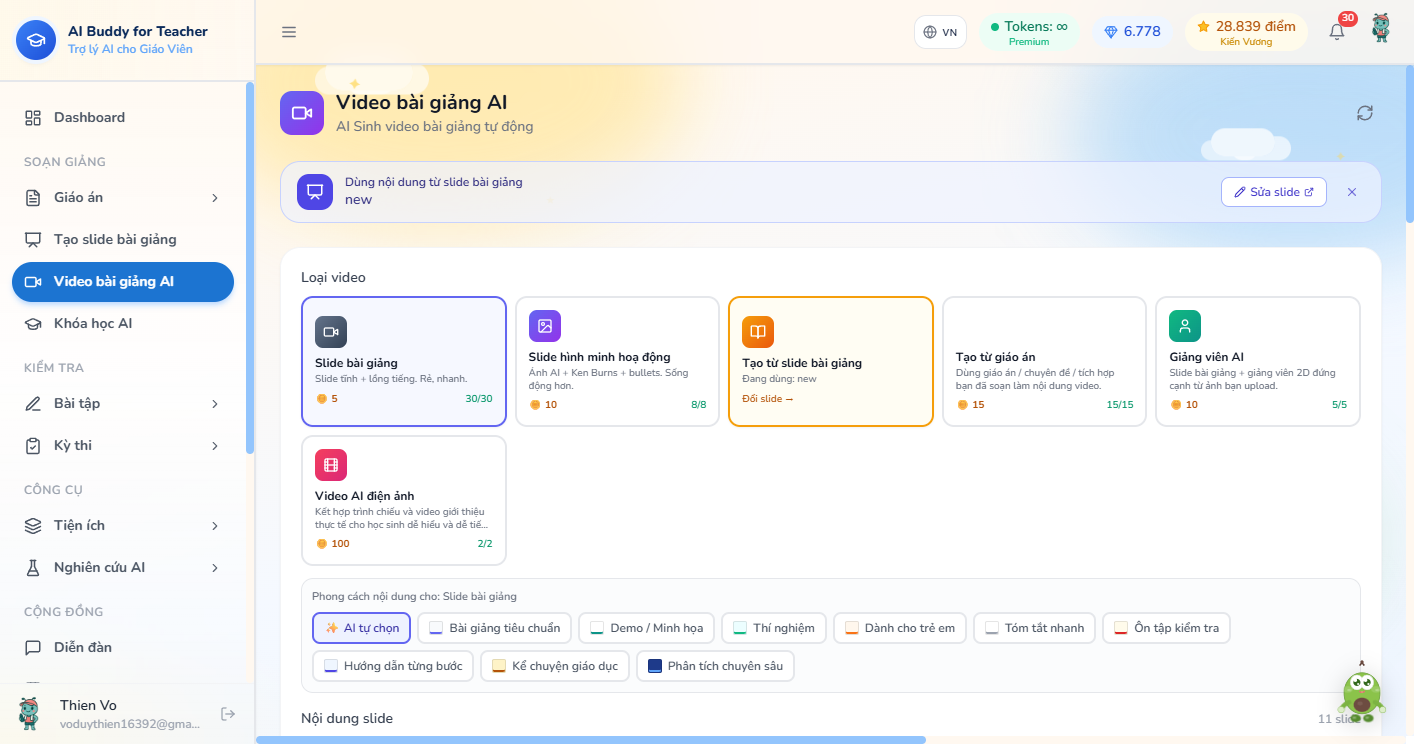This screenshot has height=744, width=1414.
Task: Open the VN language selector
Action: (940, 32)
